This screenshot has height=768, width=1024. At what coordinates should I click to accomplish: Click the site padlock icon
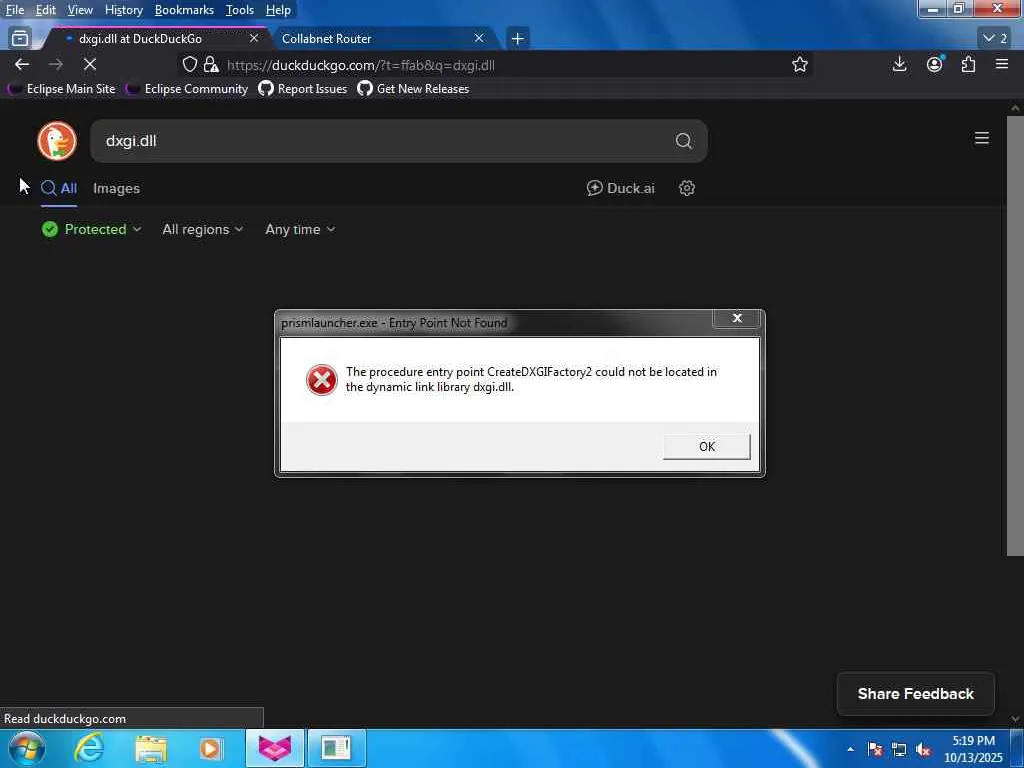(210, 64)
